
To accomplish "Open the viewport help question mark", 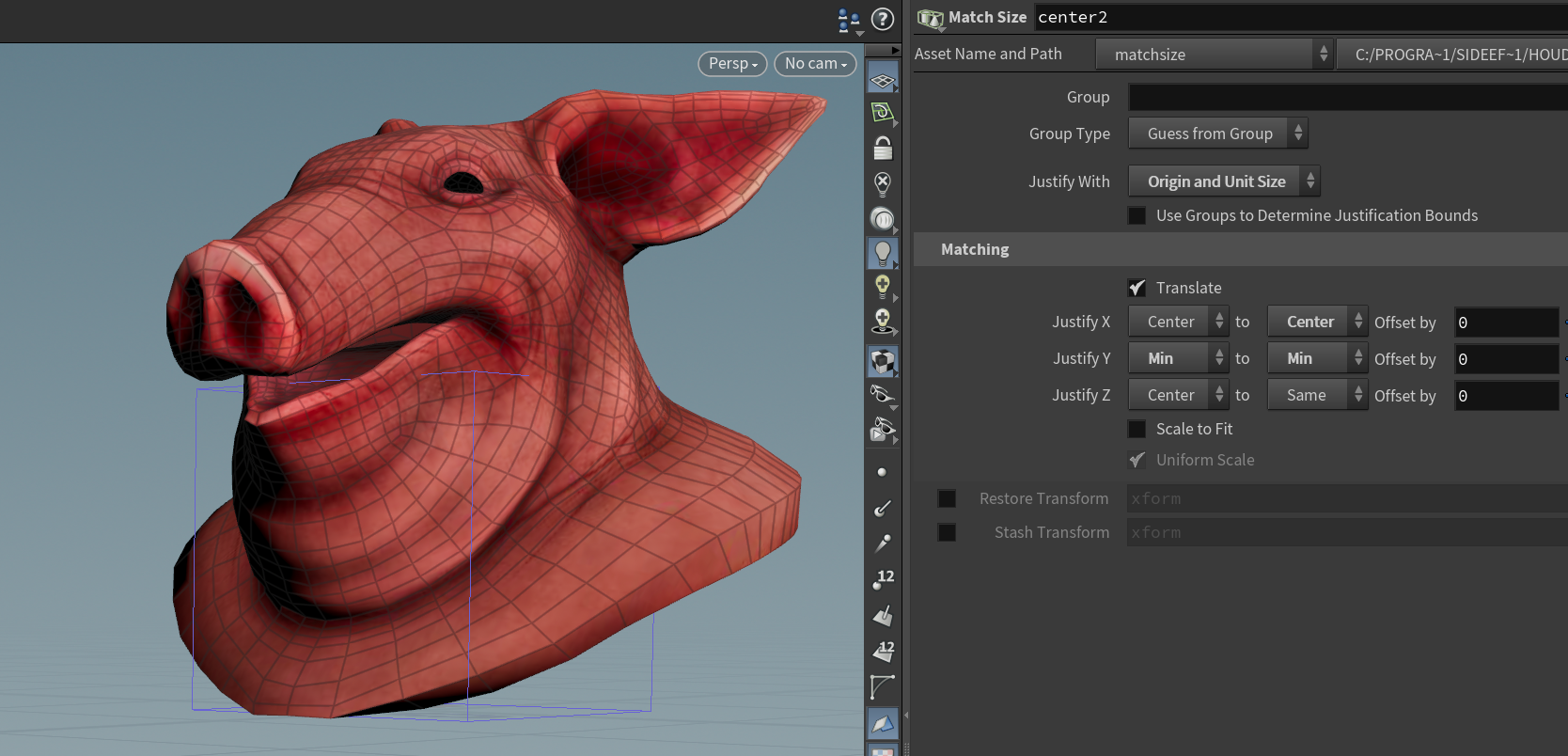I will [882, 19].
